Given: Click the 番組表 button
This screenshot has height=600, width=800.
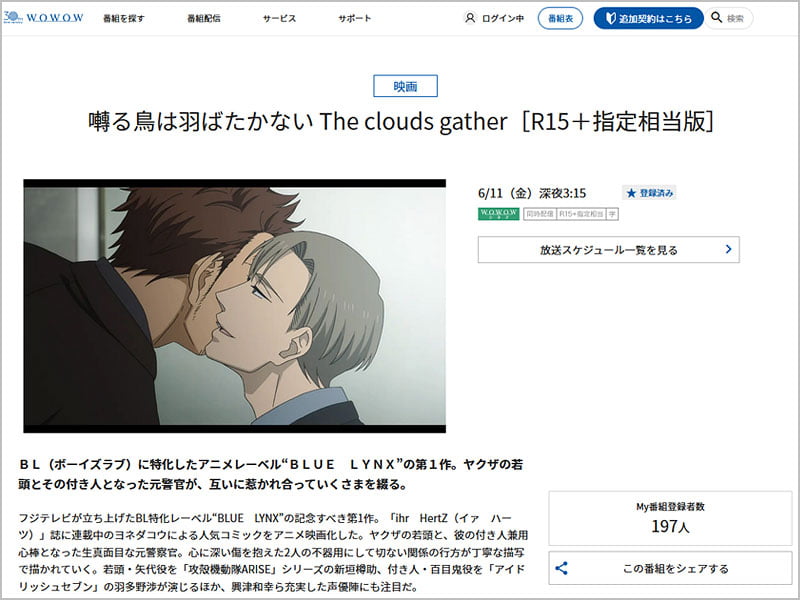Looking at the screenshot, I should pyautogui.click(x=560, y=18).
